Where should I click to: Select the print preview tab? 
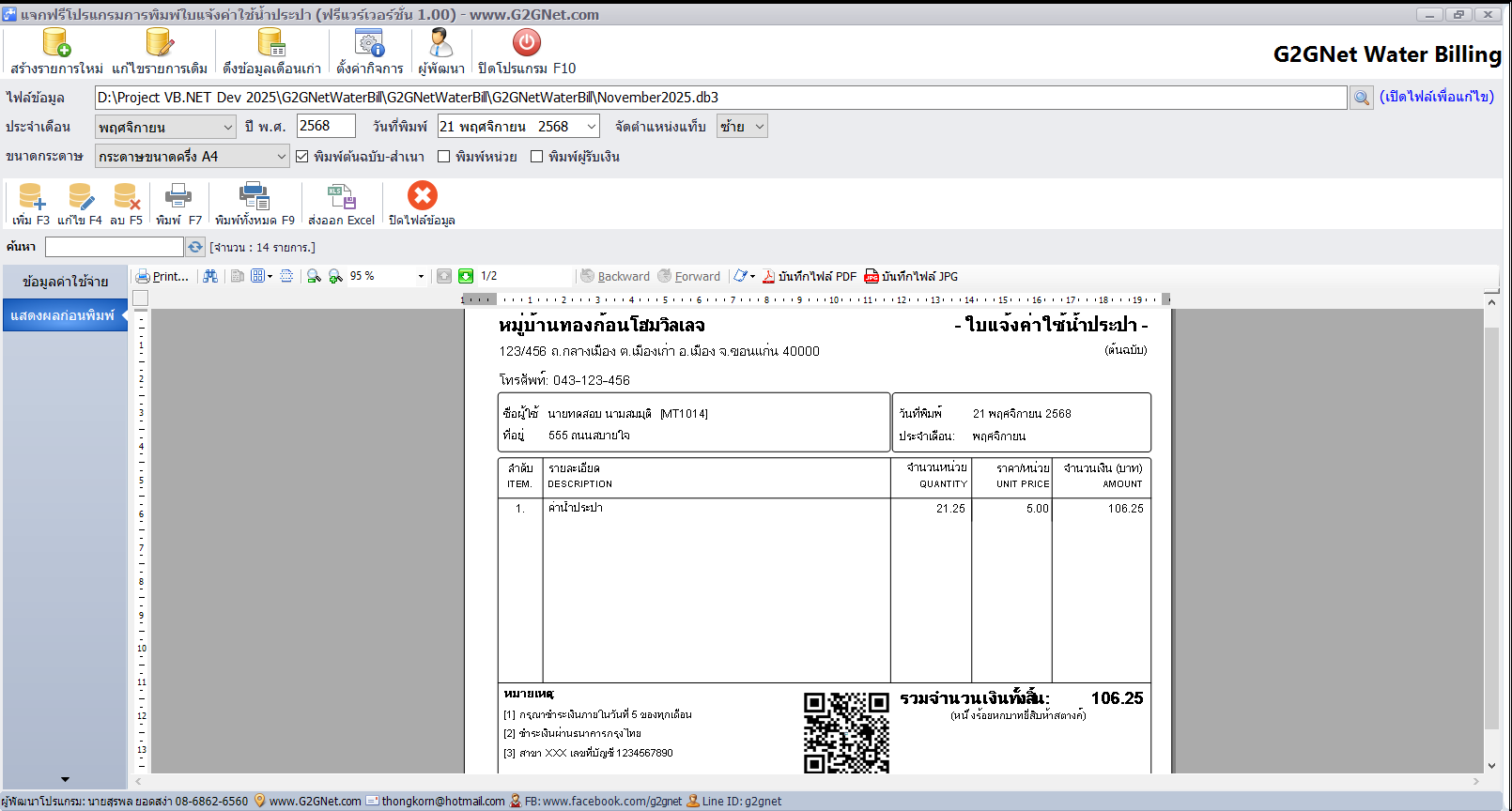pos(63,315)
